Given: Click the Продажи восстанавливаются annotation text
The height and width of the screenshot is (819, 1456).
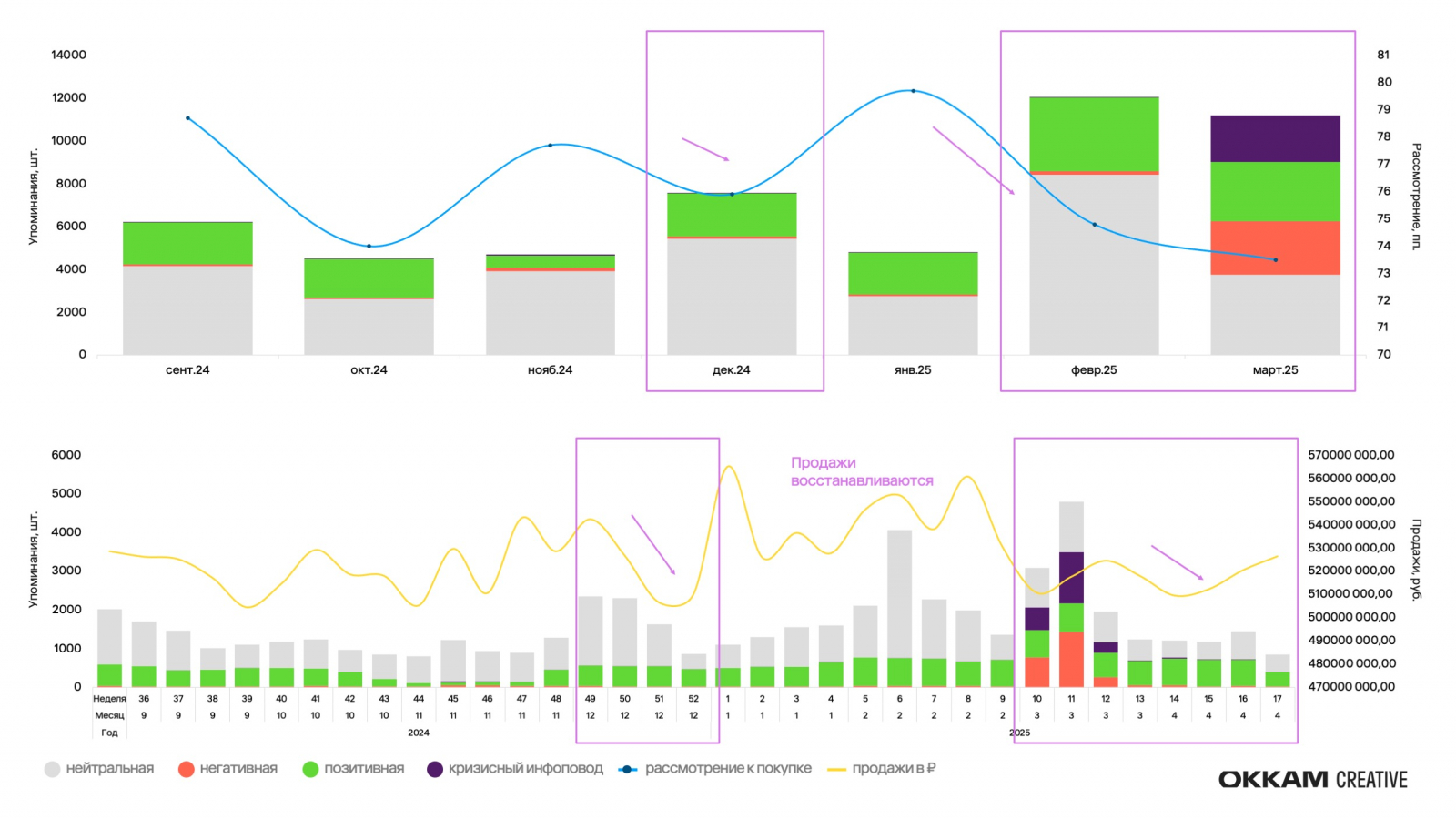Looking at the screenshot, I should [x=862, y=471].
